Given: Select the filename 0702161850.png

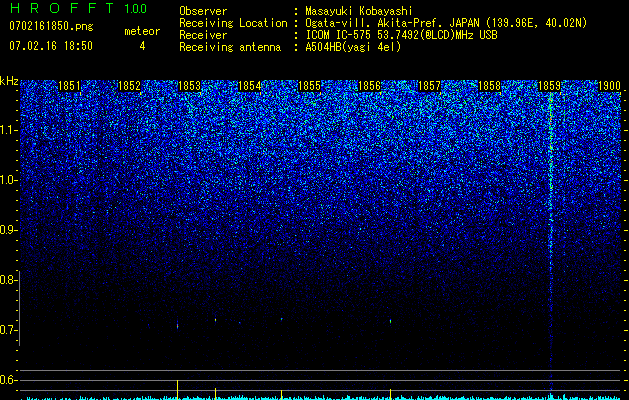Looking at the screenshot, I should pyautogui.click(x=51, y=26).
